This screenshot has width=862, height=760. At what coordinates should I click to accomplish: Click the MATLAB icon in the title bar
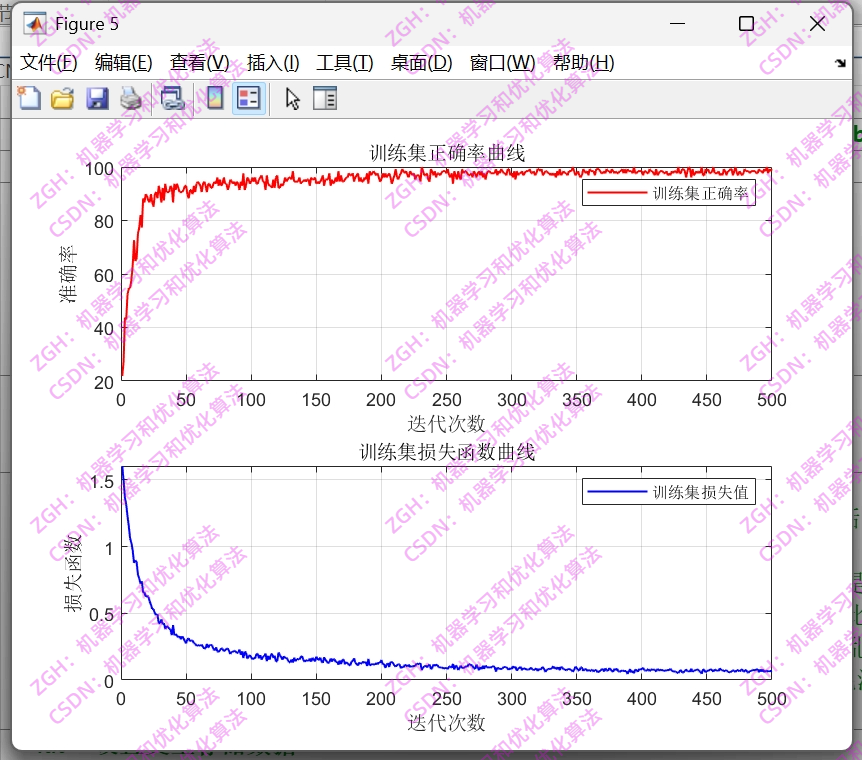tap(37, 22)
